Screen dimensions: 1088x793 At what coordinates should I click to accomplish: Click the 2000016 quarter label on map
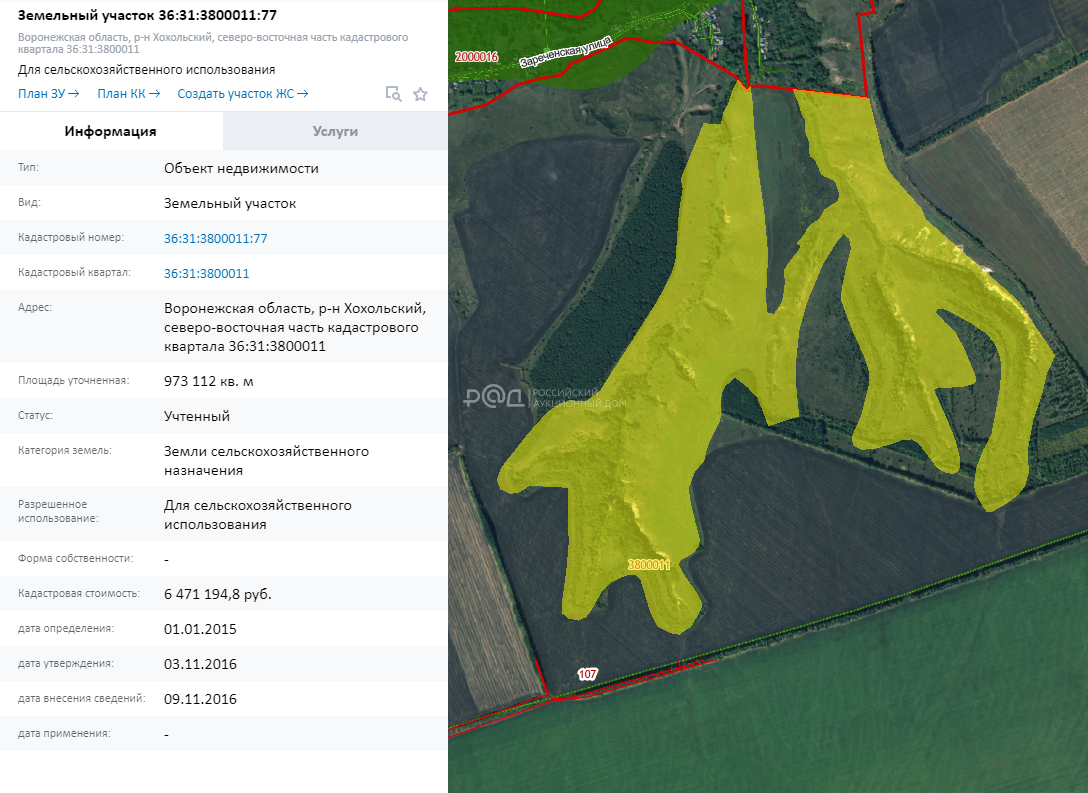475,57
